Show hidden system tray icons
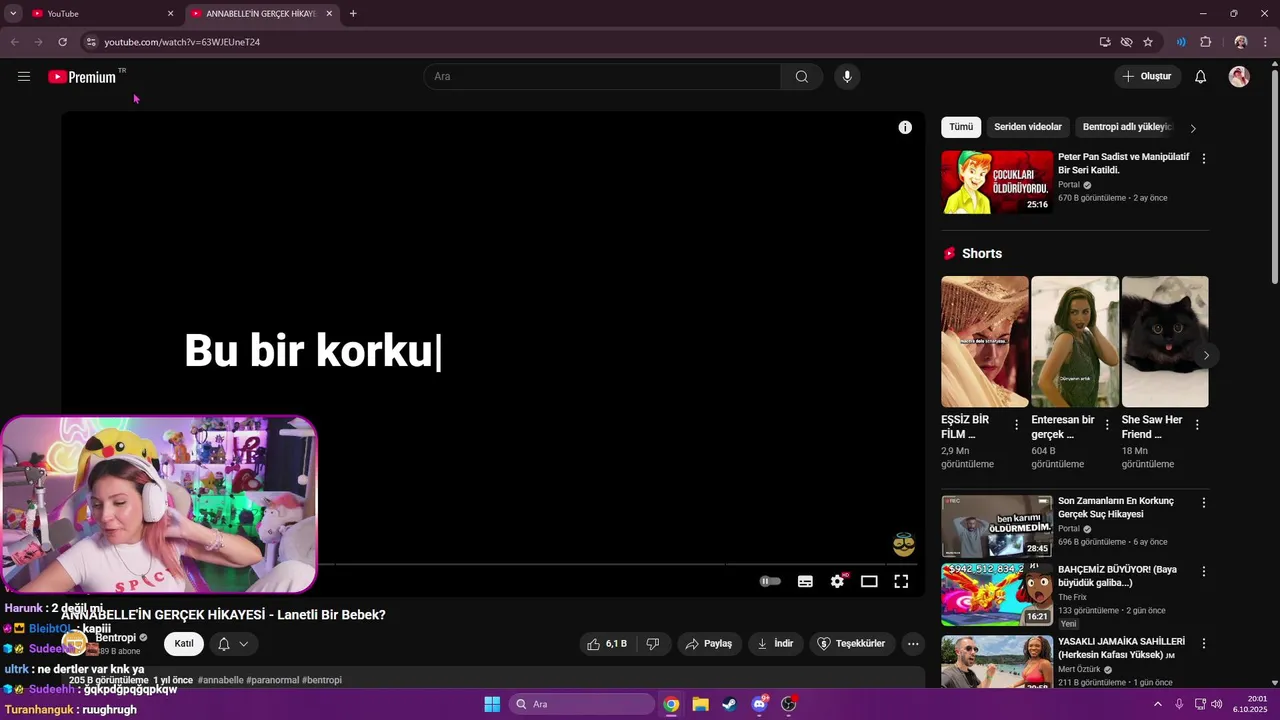The height and width of the screenshot is (720, 1280). pos(1158,704)
